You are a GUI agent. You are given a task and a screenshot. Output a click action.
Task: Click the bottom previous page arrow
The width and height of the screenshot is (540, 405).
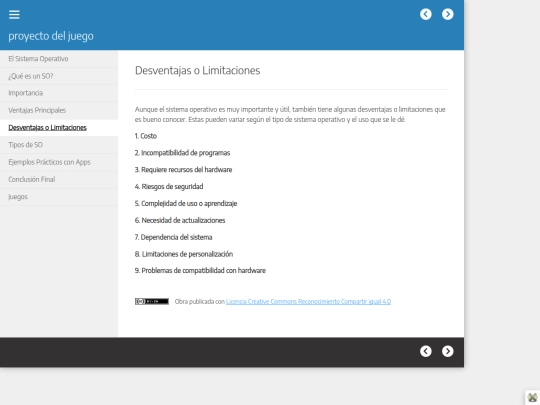point(426,351)
